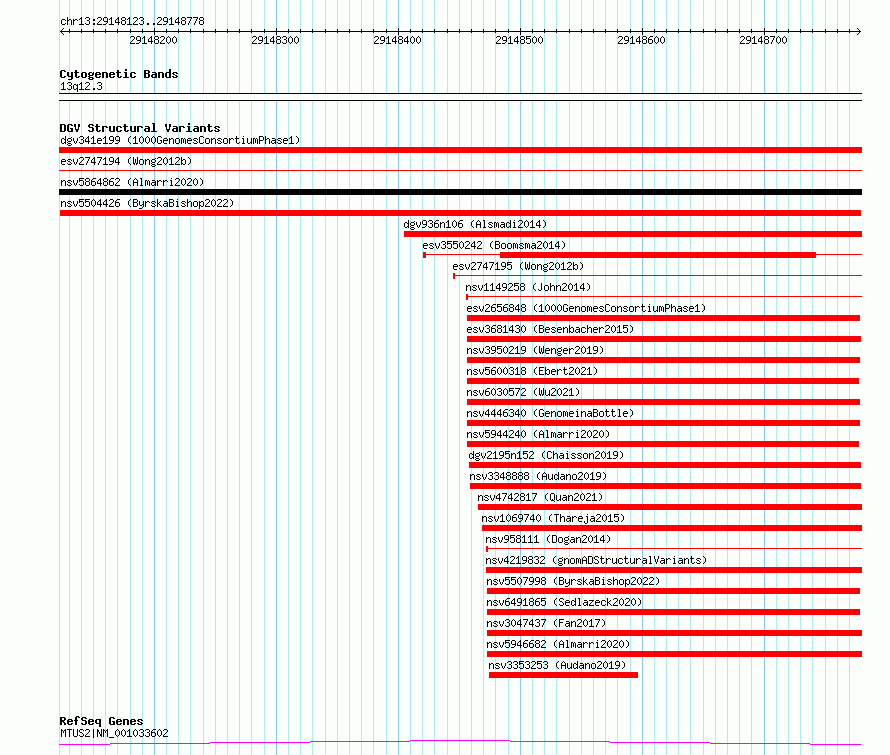890x755 pixels.
Task: Select the esv2747194 (Wong2012b) variant label
Action: pos(126,161)
